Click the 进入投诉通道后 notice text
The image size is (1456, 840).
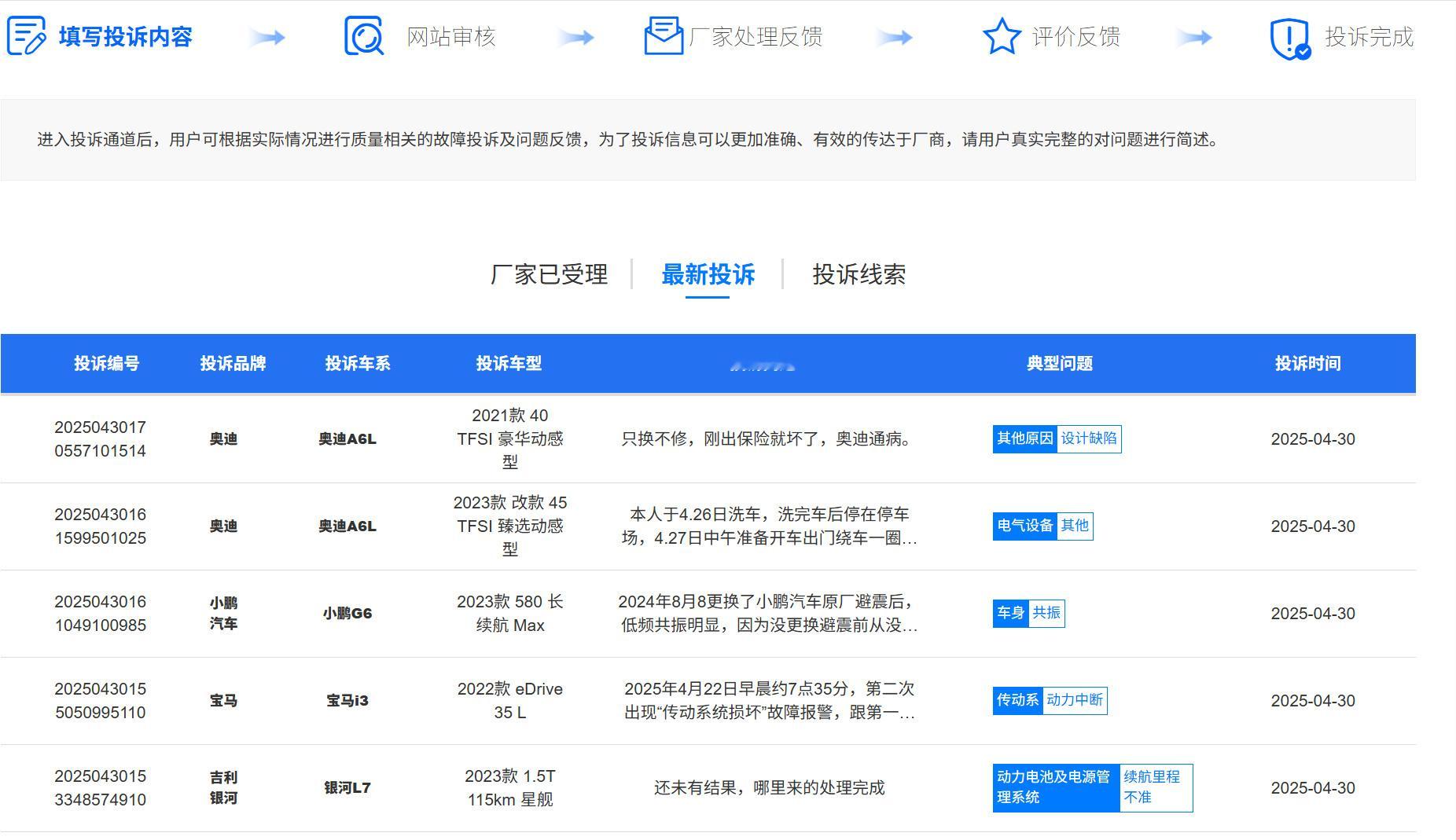(x=629, y=140)
